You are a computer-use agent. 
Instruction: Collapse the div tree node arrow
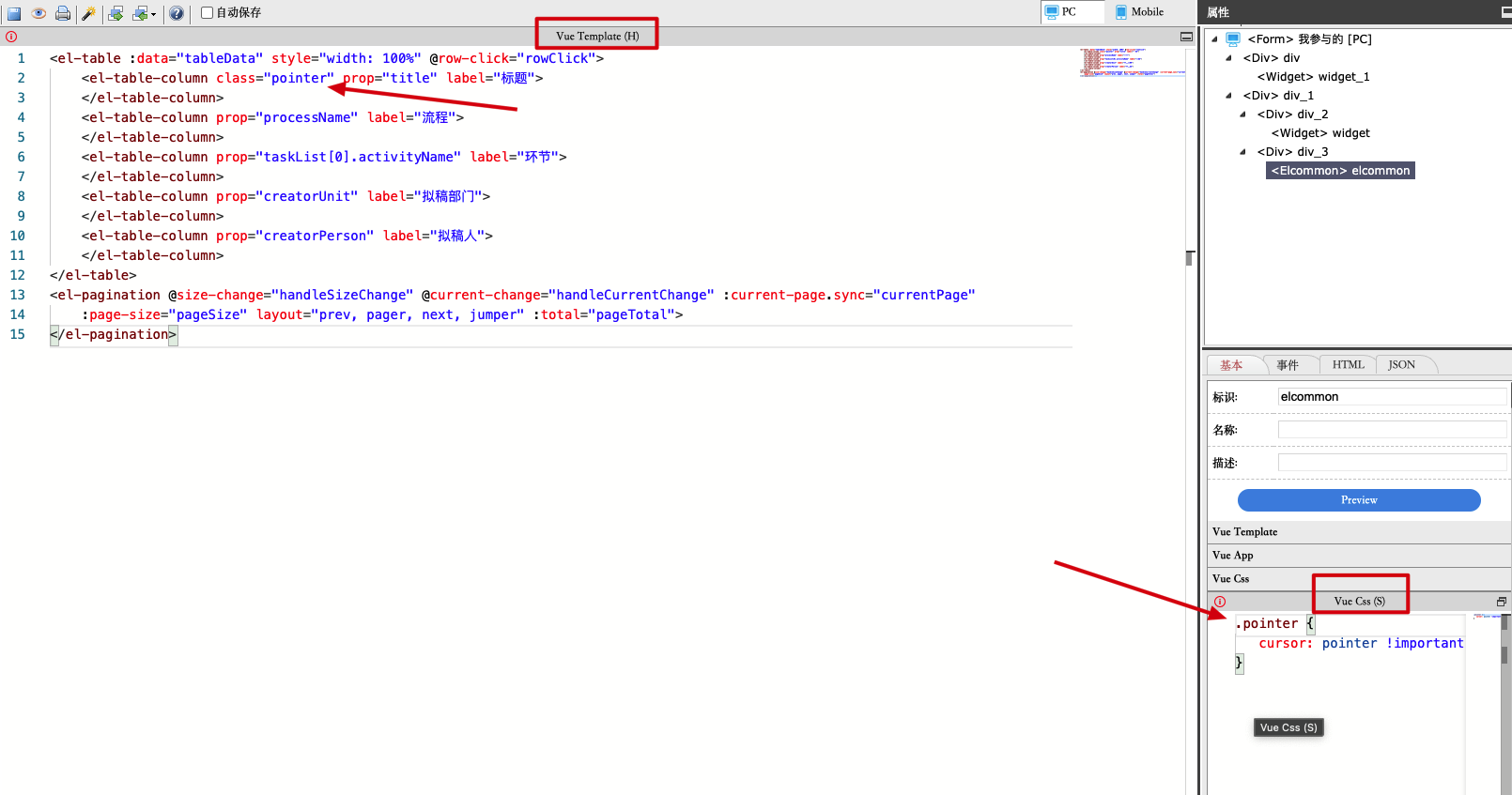1228,58
